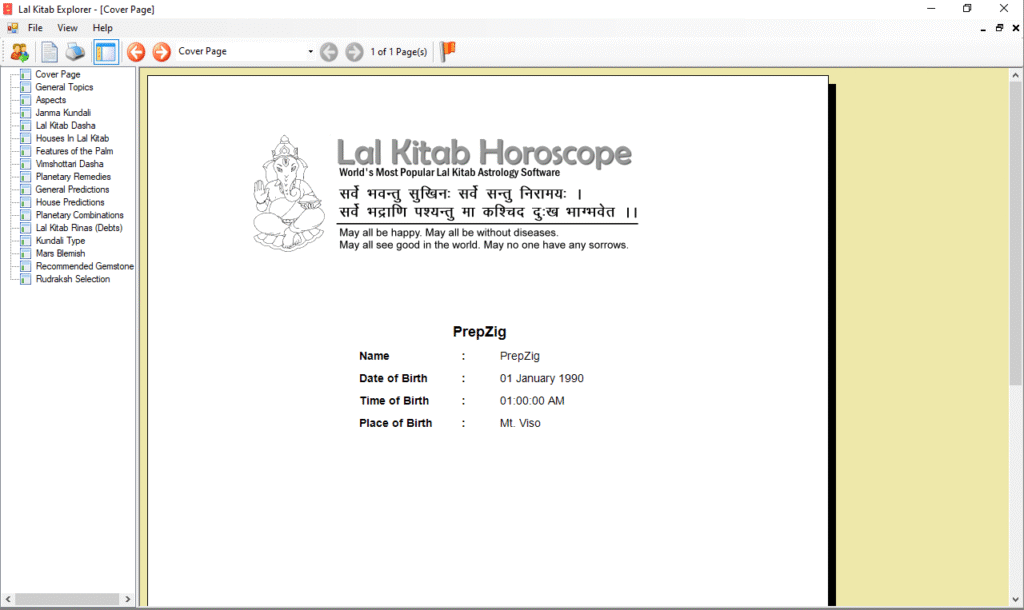This screenshot has width=1024, height=610.
Task: Select Recommended Gemstone tree item
Action: tap(84, 266)
